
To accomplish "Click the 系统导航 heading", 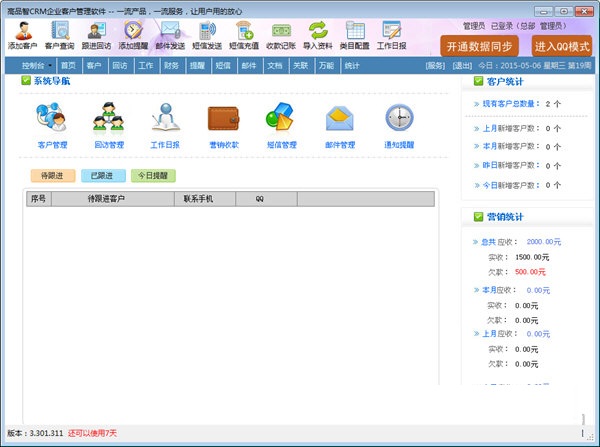I will [x=52, y=81].
